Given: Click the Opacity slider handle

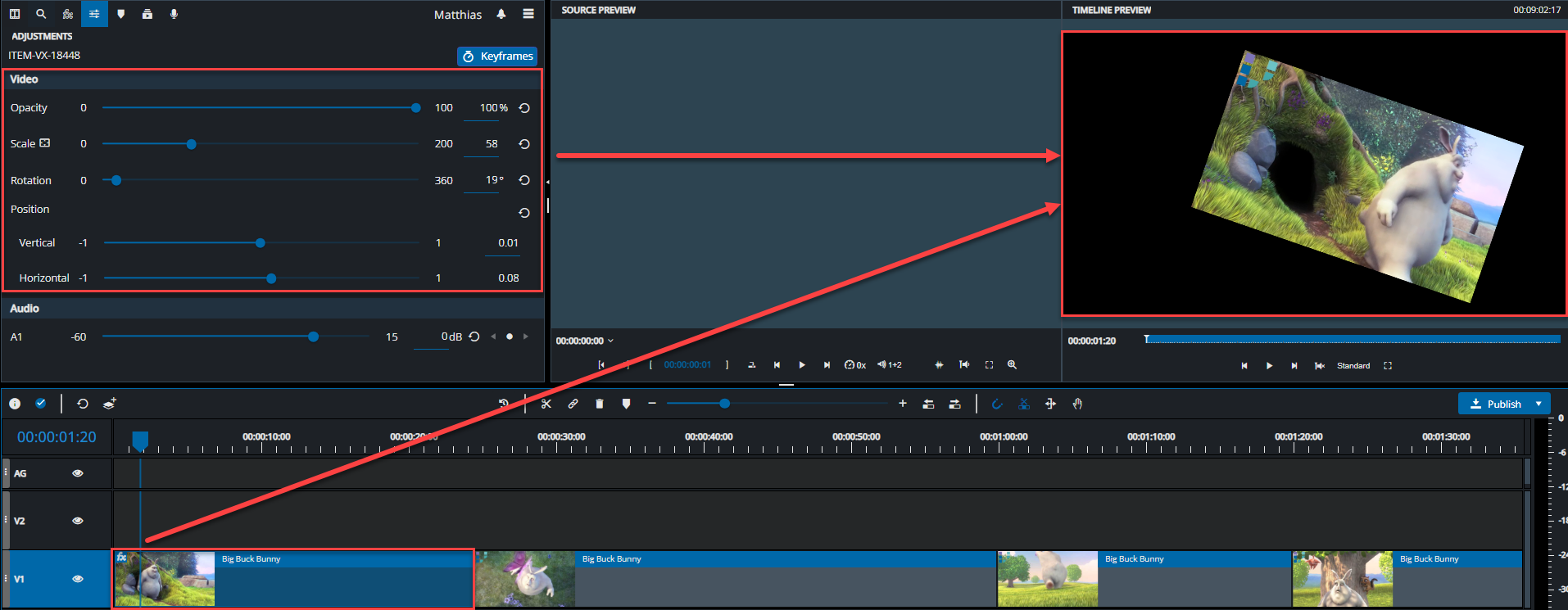Looking at the screenshot, I should coord(416,108).
